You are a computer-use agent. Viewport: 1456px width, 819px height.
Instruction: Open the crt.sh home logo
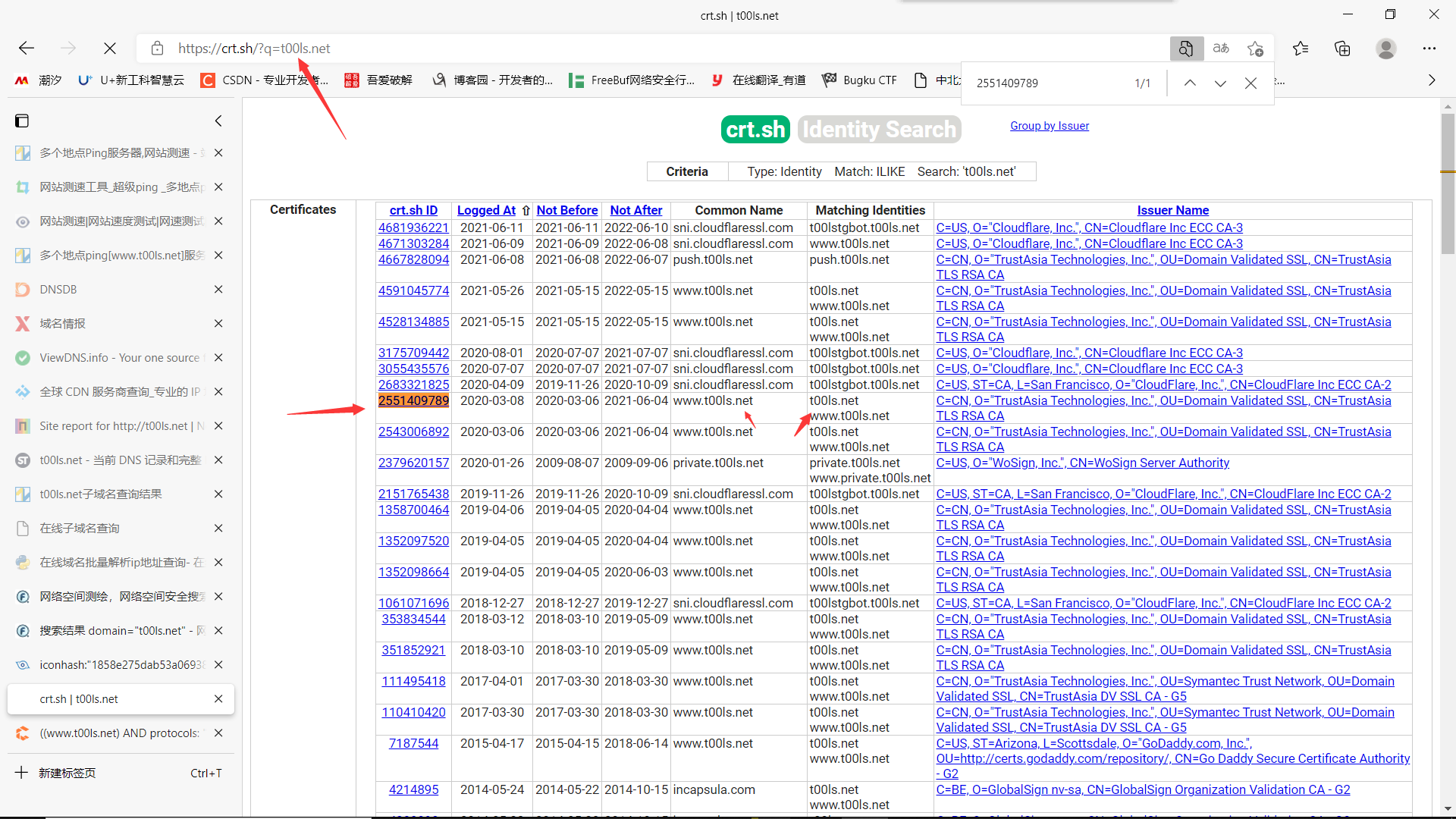(x=755, y=130)
